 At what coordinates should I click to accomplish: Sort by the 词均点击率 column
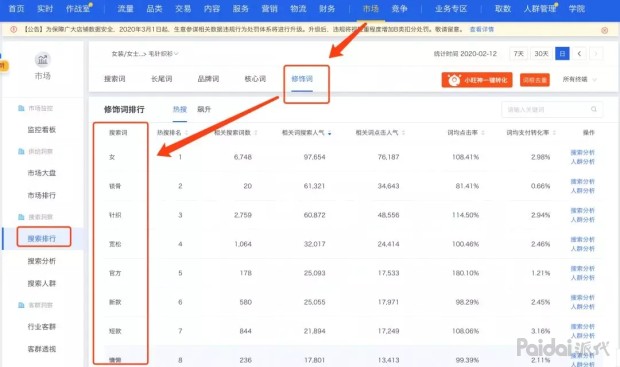pos(466,132)
